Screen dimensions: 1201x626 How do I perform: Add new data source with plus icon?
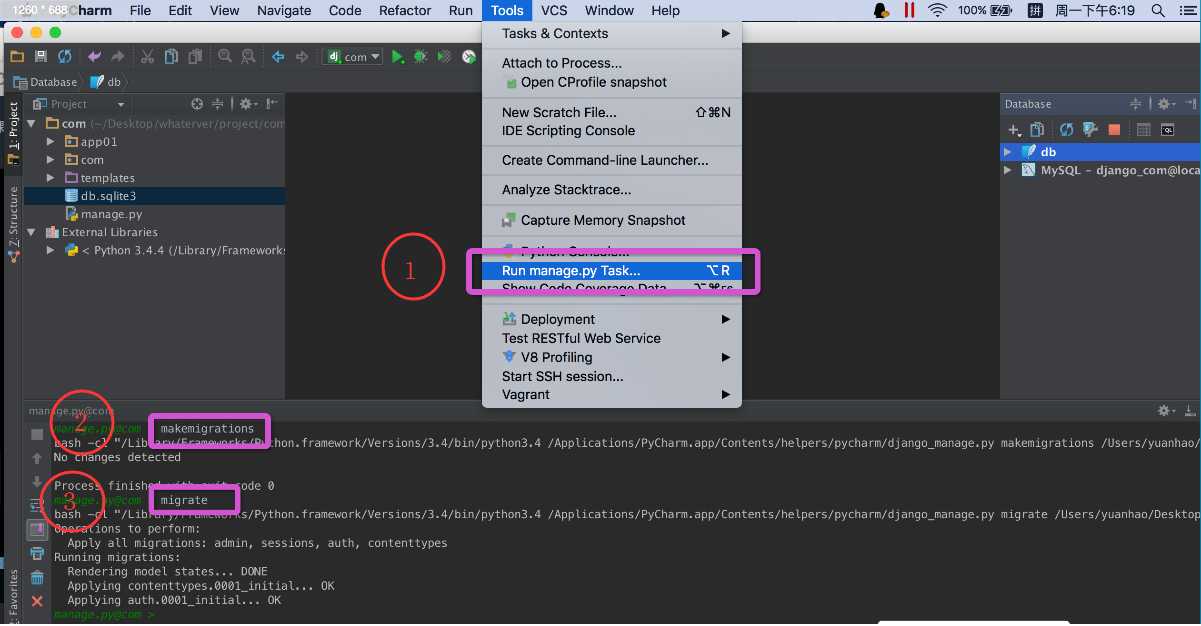coord(1014,130)
